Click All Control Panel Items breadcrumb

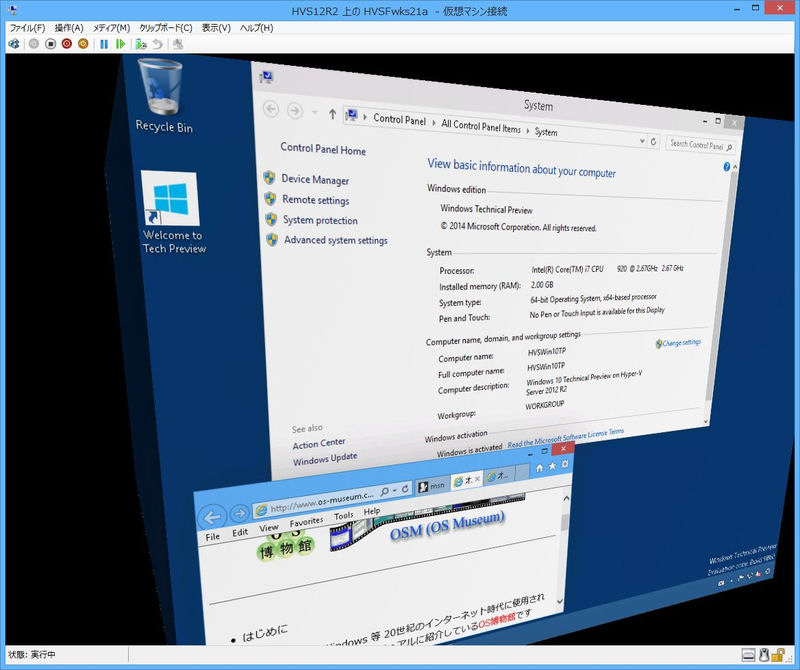tap(481, 126)
